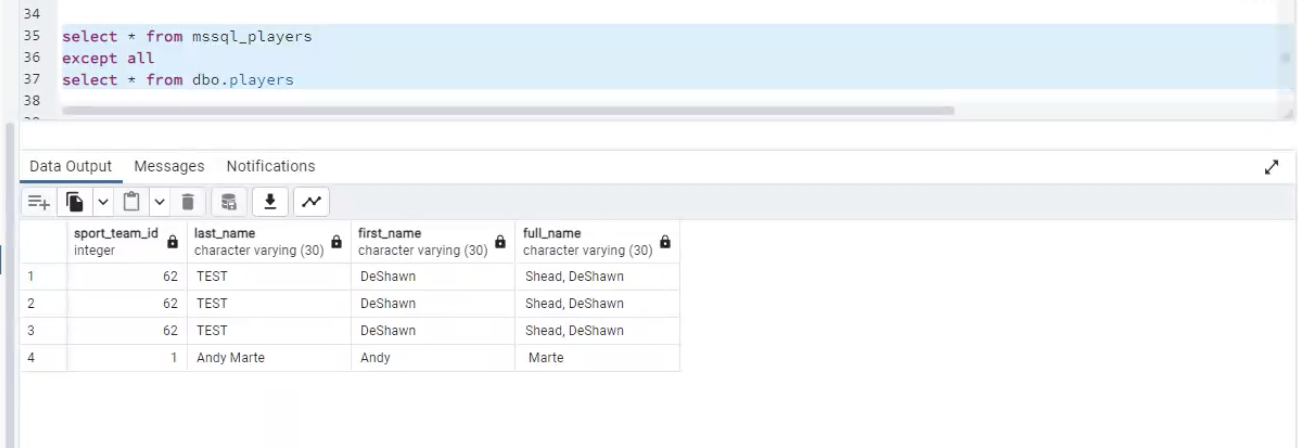Click the Paste clipboard icon
Image resolution: width=1298 pixels, height=448 pixels.
pos(130,203)
